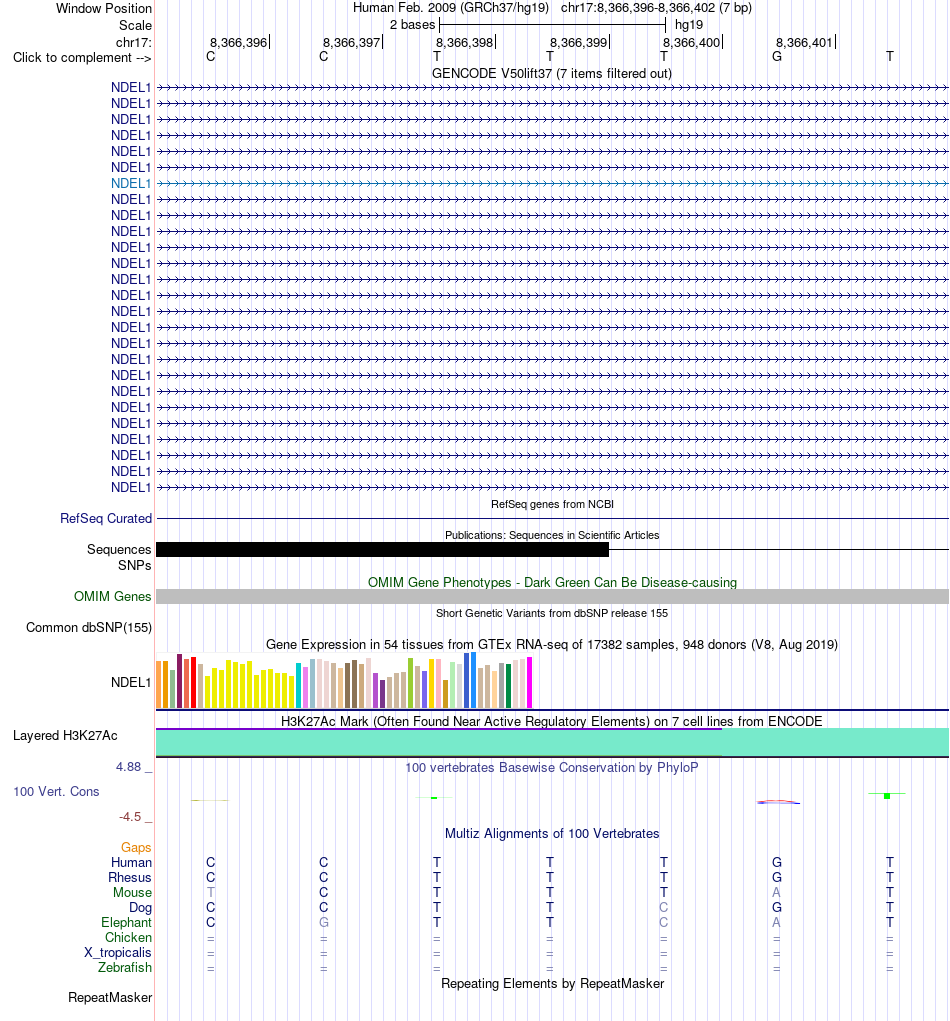Click the Dog C mismatch base
This screenshot has height=1021, width=950.
(x=664, y=907)
